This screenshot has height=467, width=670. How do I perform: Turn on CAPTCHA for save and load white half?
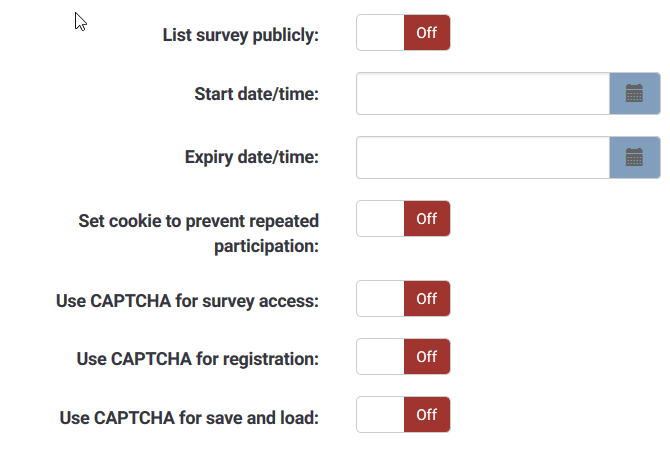tap(380, 414)
